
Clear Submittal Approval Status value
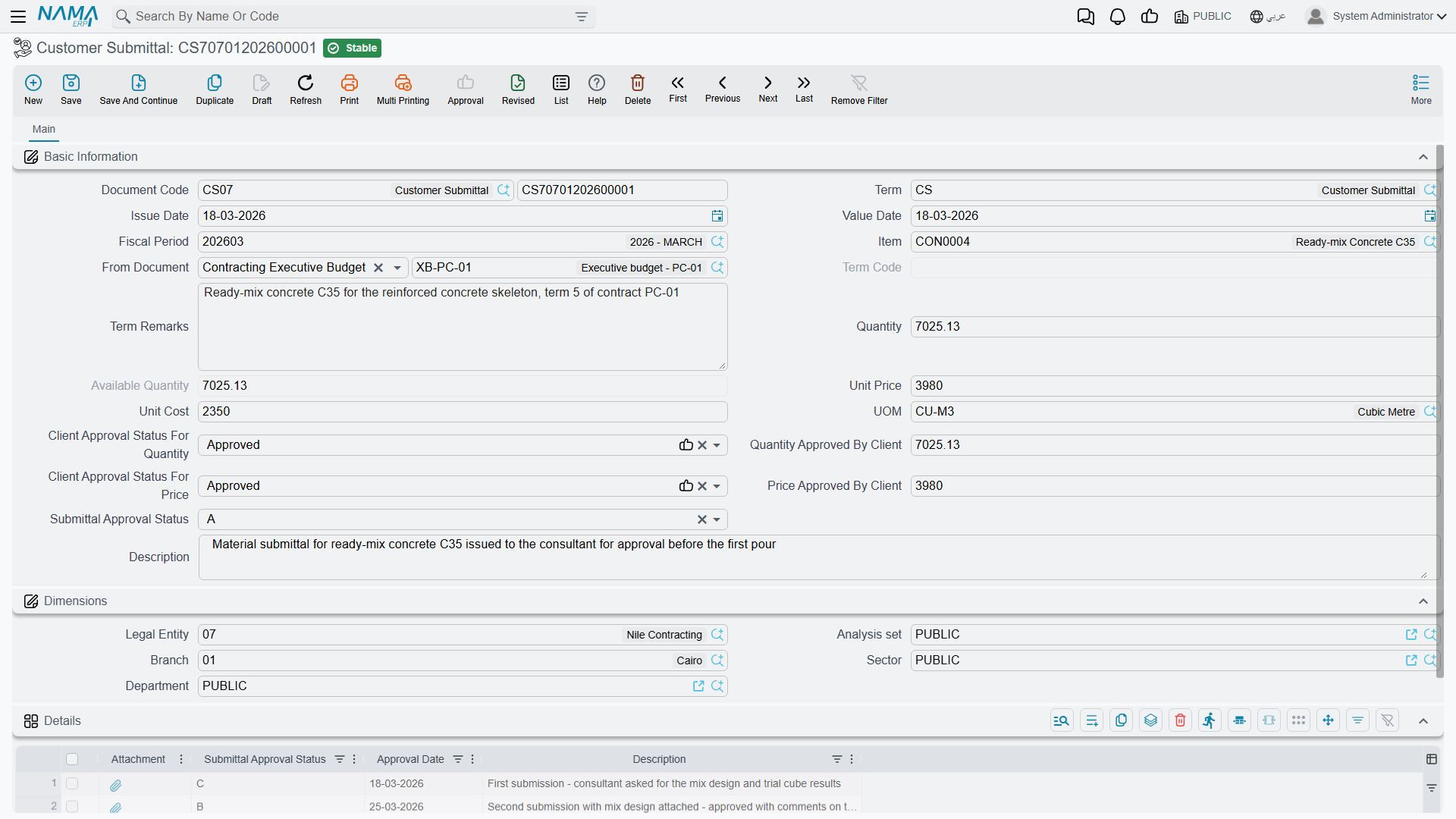702,519
